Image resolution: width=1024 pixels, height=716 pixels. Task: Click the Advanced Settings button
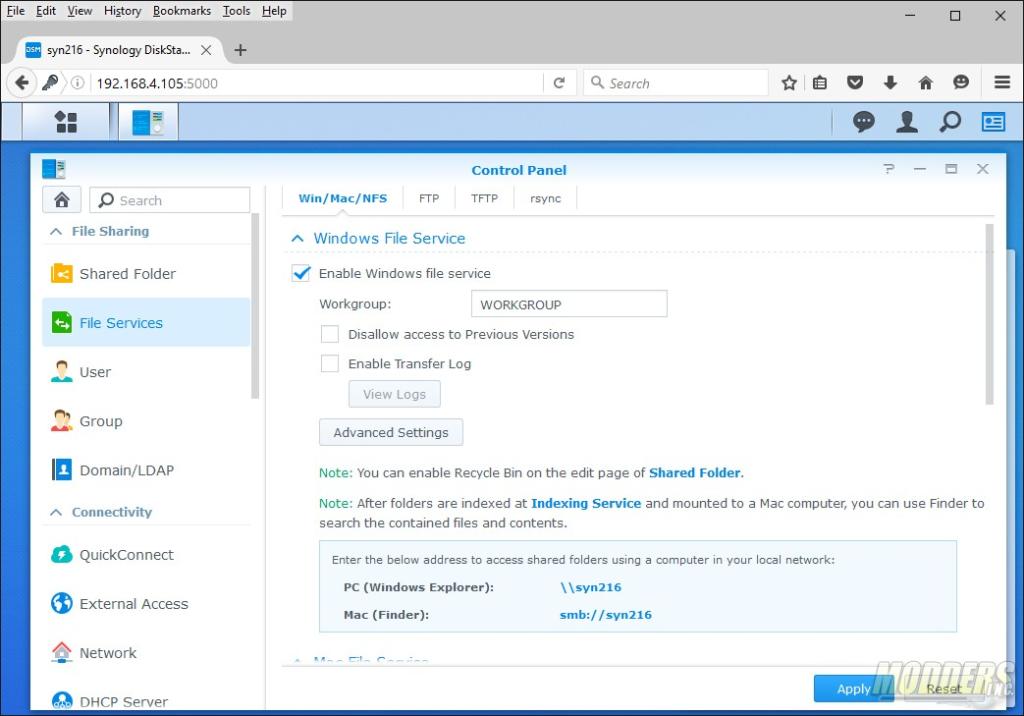tap(391, 433)
